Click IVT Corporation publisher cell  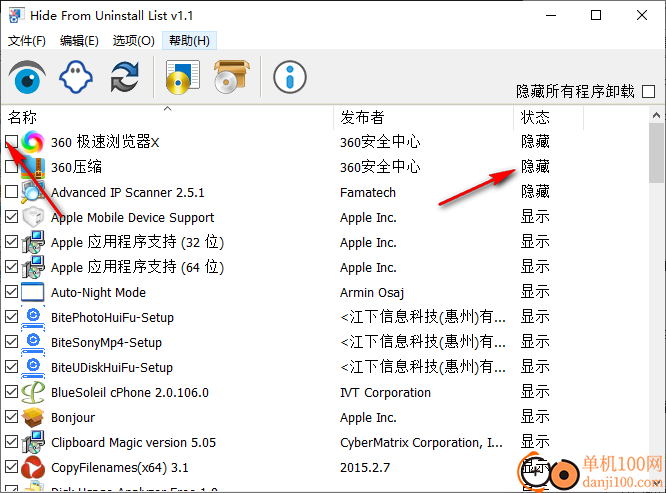(x=385, y=393)
